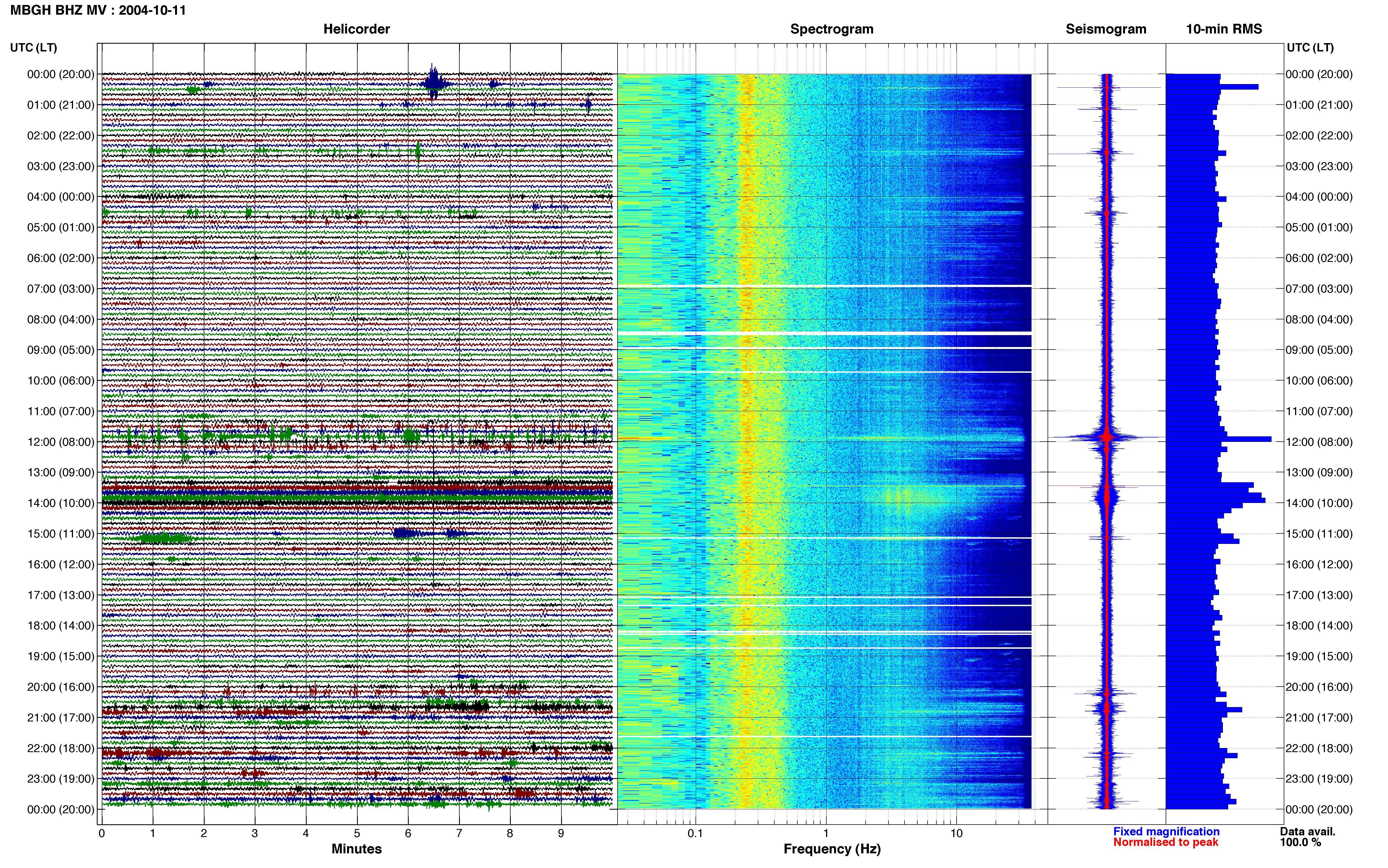
Task: Click the left '15:00 (11:00)' time label
Action: 61,533
